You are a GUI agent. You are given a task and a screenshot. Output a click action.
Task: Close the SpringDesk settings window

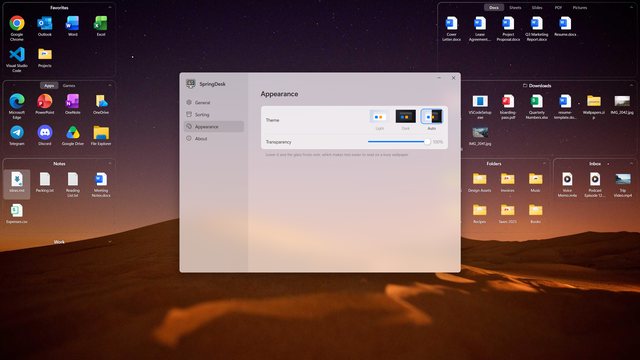(453, 78)
